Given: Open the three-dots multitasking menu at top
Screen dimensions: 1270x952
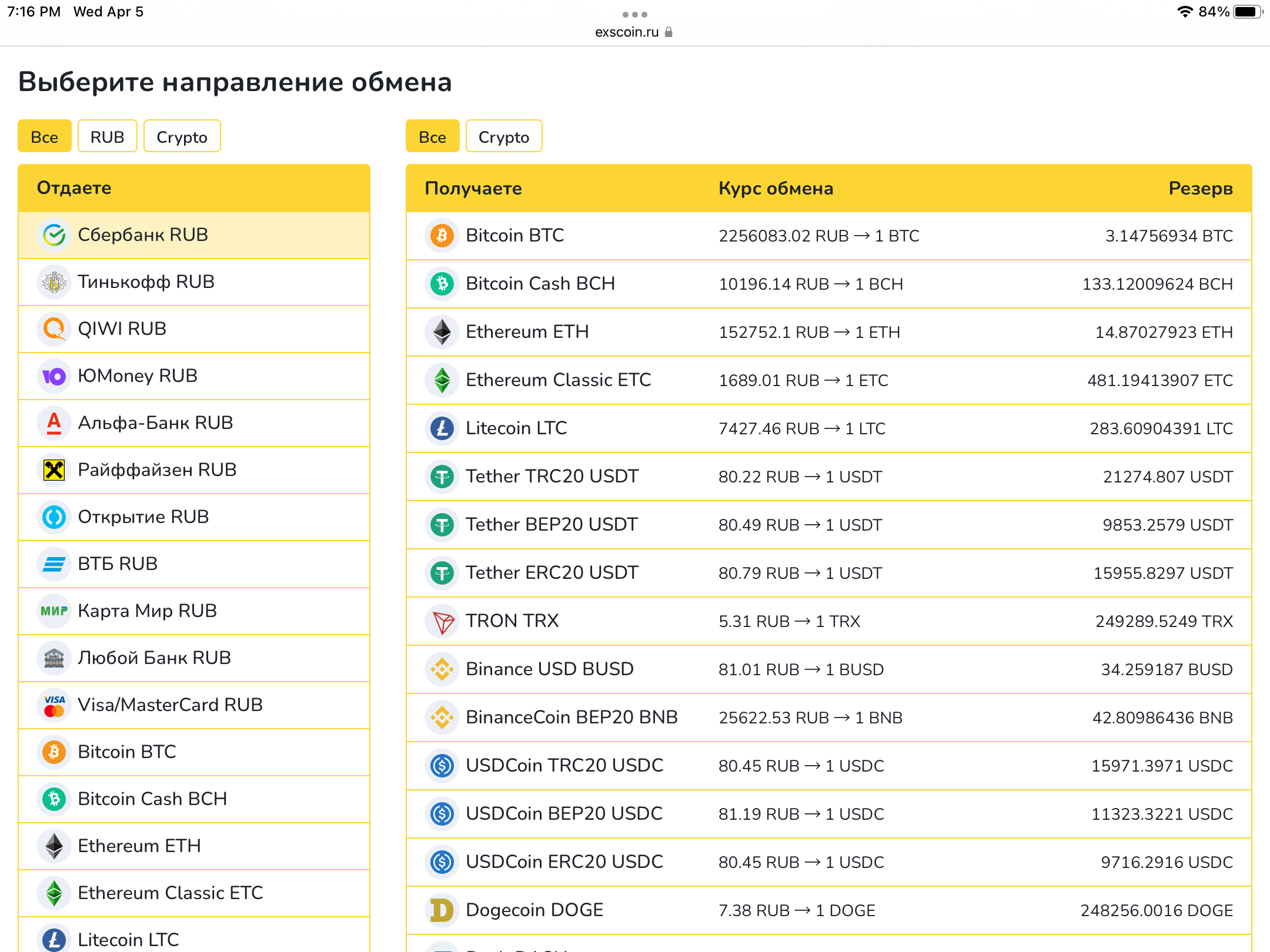Looking at the screenshot, I should click(634, 14).
